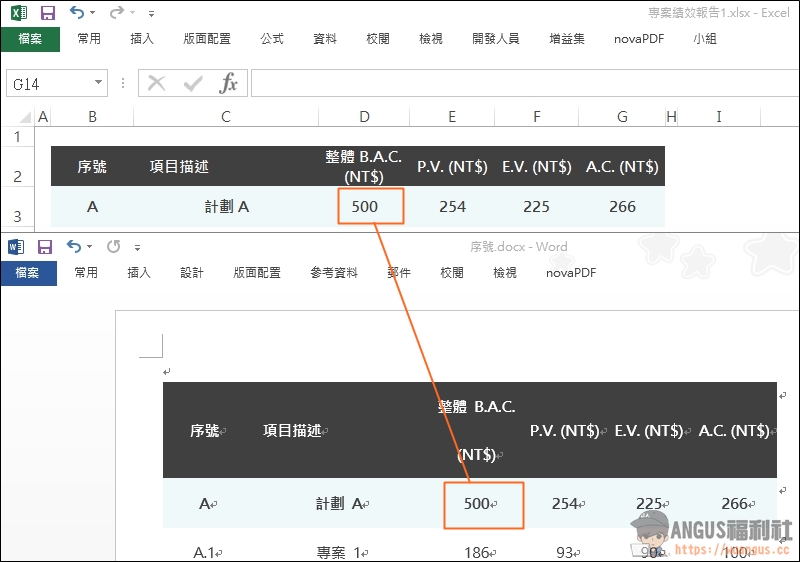
Task: Click the blue 檔案 button in Word
Action: 28,273
